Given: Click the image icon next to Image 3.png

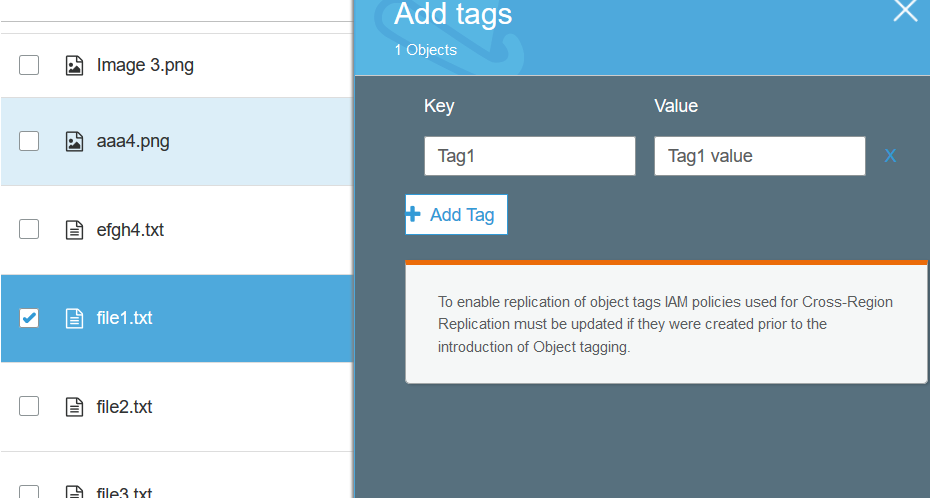Looking at the screenshot, I should point(74,66).
